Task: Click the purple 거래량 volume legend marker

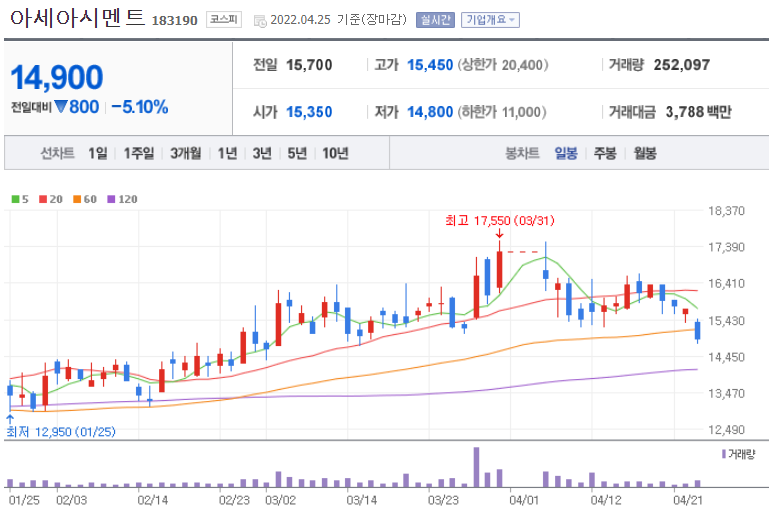Action: click(x=723, y=454)
